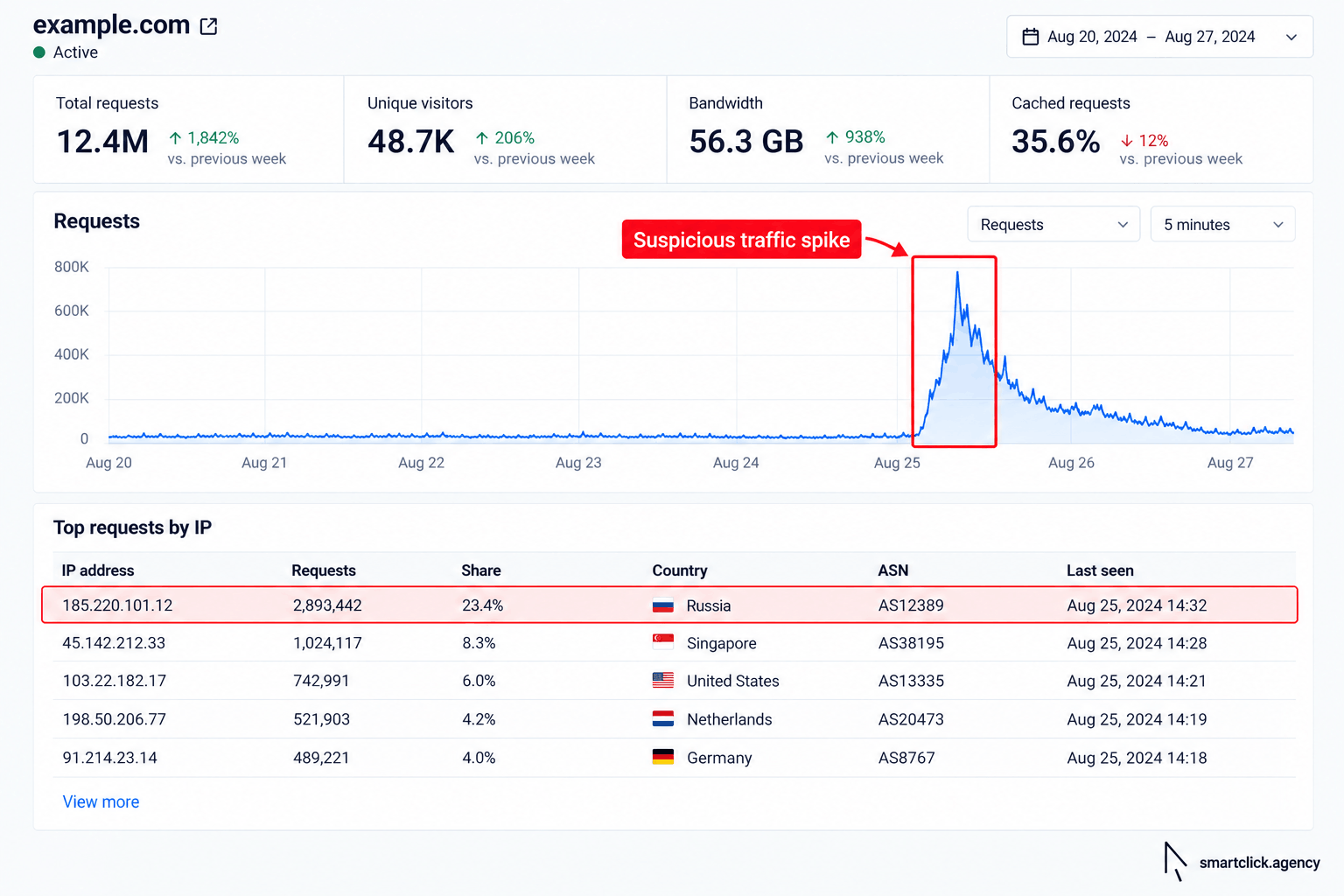Open the Aug 20 – Aug 27 date range dropdown
Viewport: 1344px width, 896px height.
coord(1159,37)
